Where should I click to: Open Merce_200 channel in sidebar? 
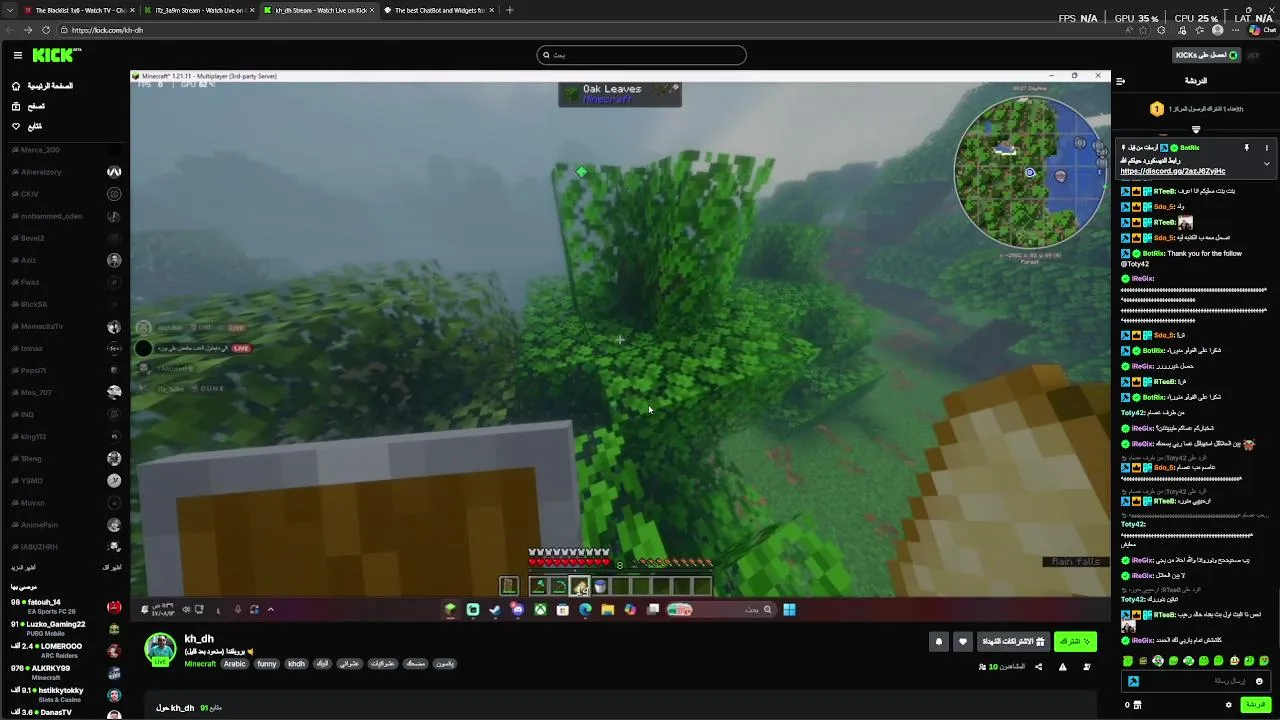point(66,150)
